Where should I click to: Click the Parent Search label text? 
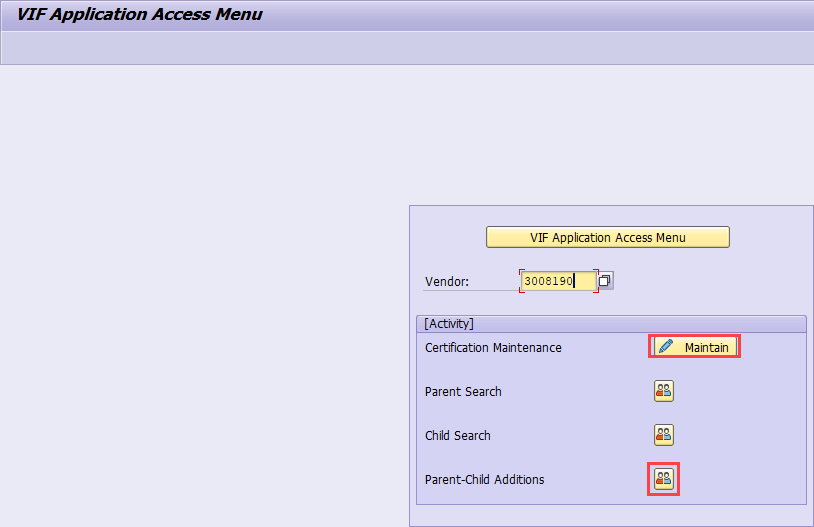463,392
